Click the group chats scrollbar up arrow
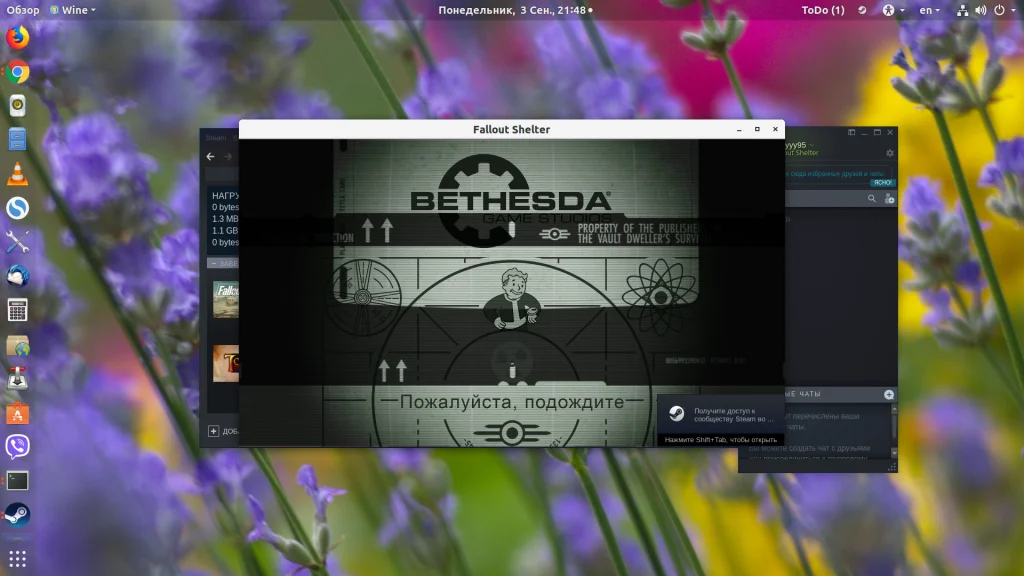This screenshot has width=1024, height=576. coord(894,409)
